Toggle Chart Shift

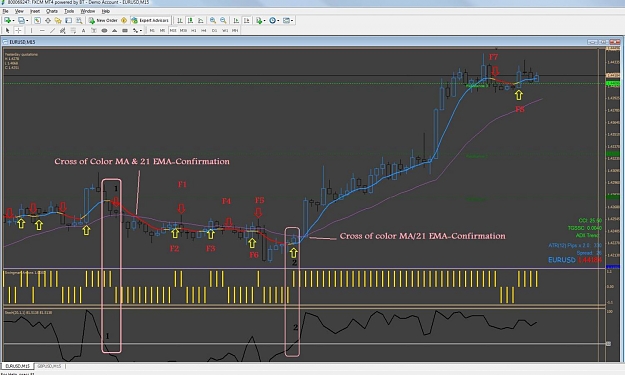pos(247,20)
